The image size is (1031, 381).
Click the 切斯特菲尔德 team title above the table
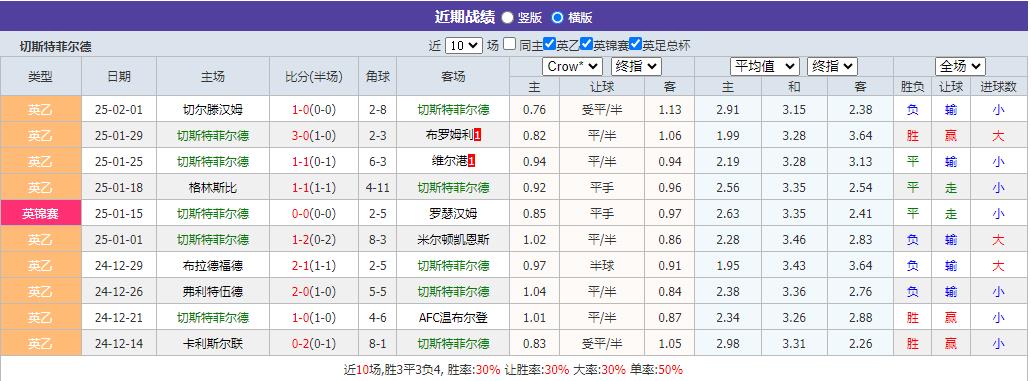[x=55, y=47]
